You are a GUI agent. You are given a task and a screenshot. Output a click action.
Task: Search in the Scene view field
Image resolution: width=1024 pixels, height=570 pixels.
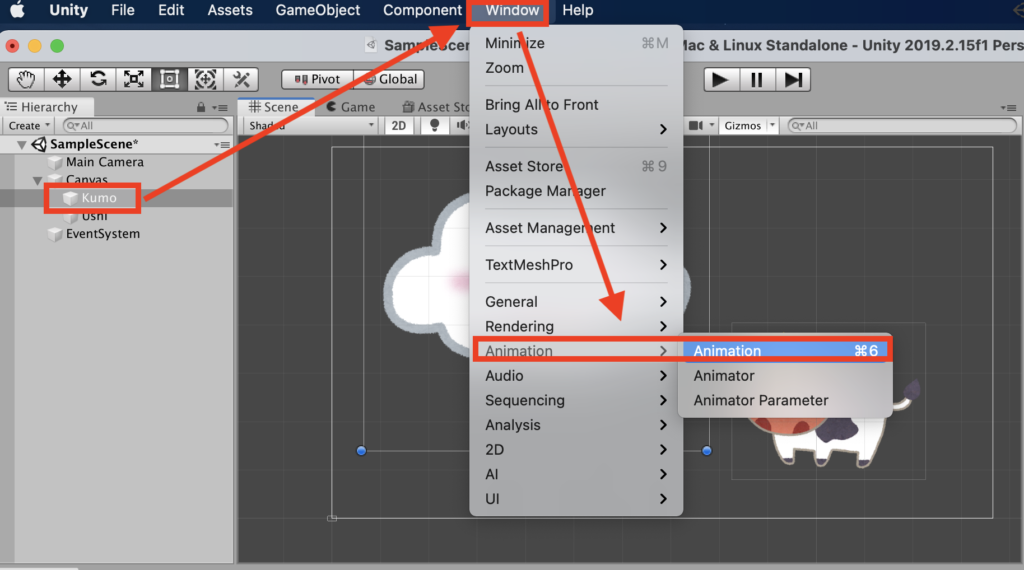click(x=902, y=125)
